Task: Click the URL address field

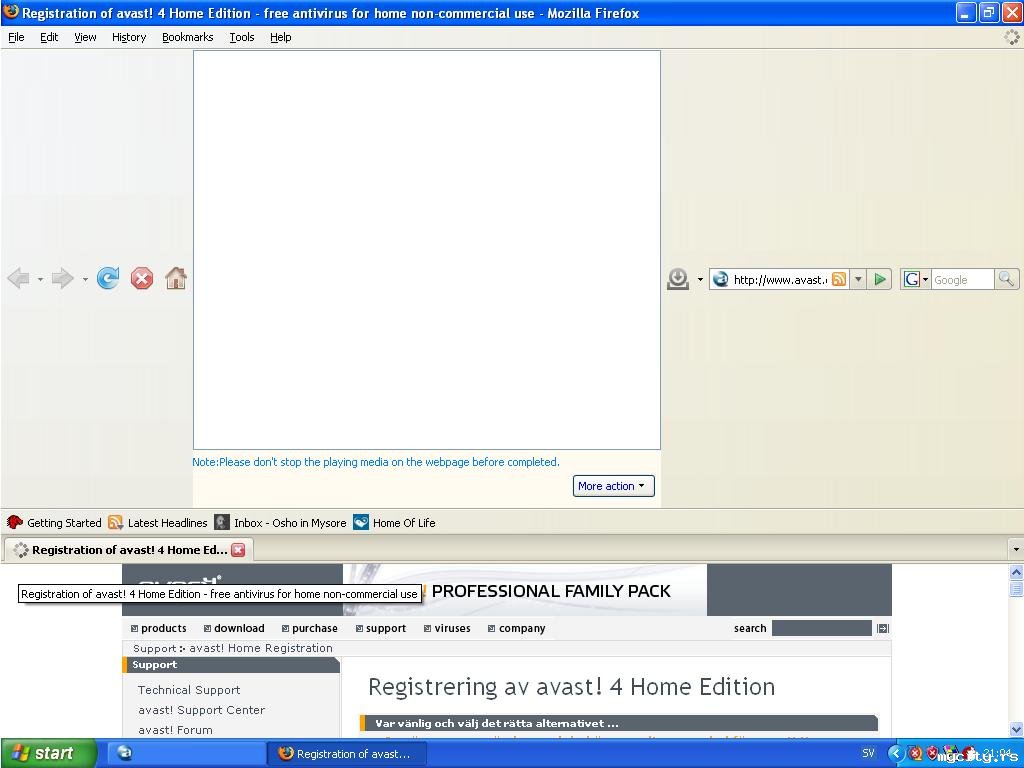Action: (780, 280)
